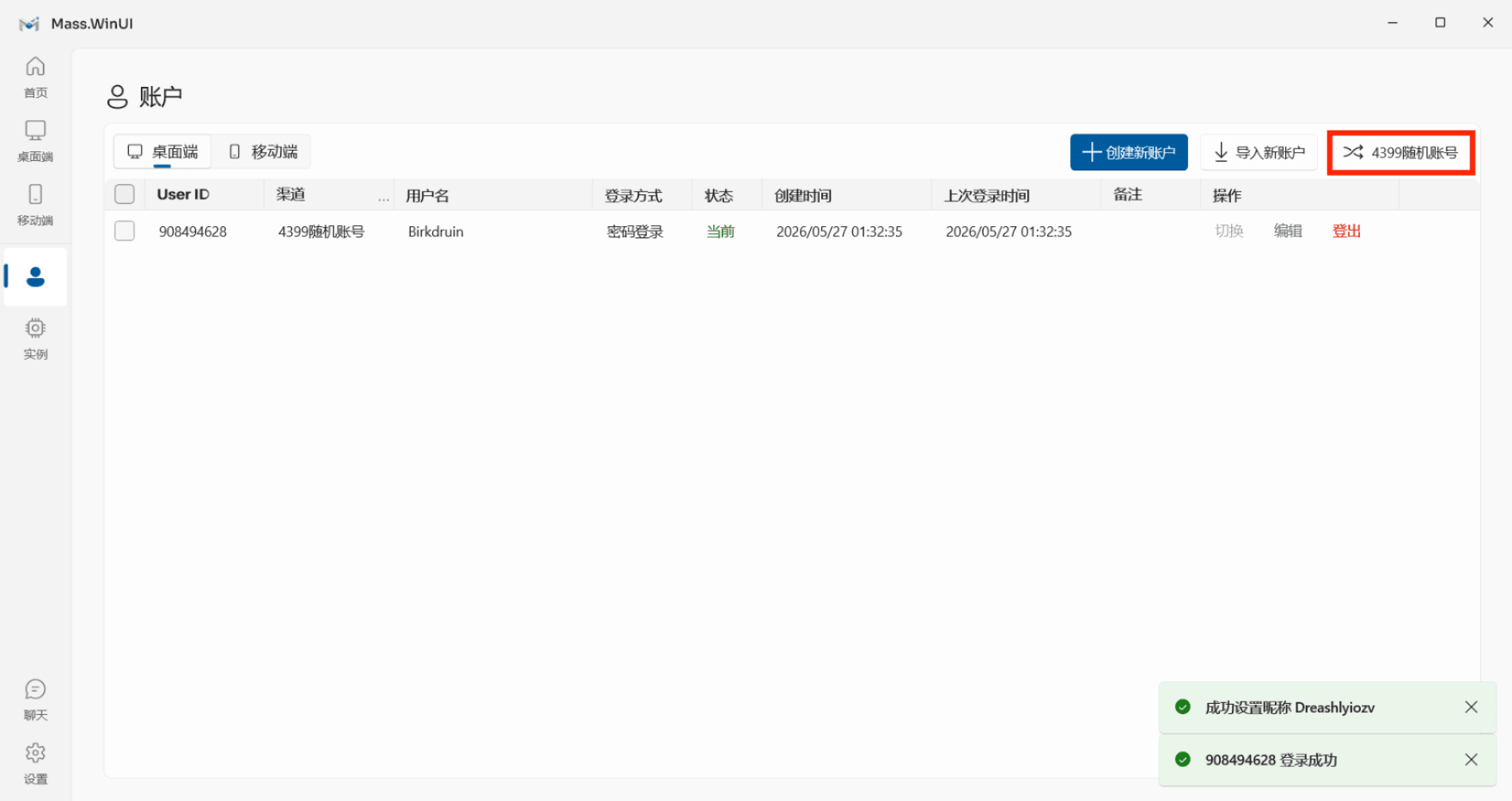The image size is (1512, 801).
Task: Click the Mass.WinUI app logo icon
Action: (29, 24)
